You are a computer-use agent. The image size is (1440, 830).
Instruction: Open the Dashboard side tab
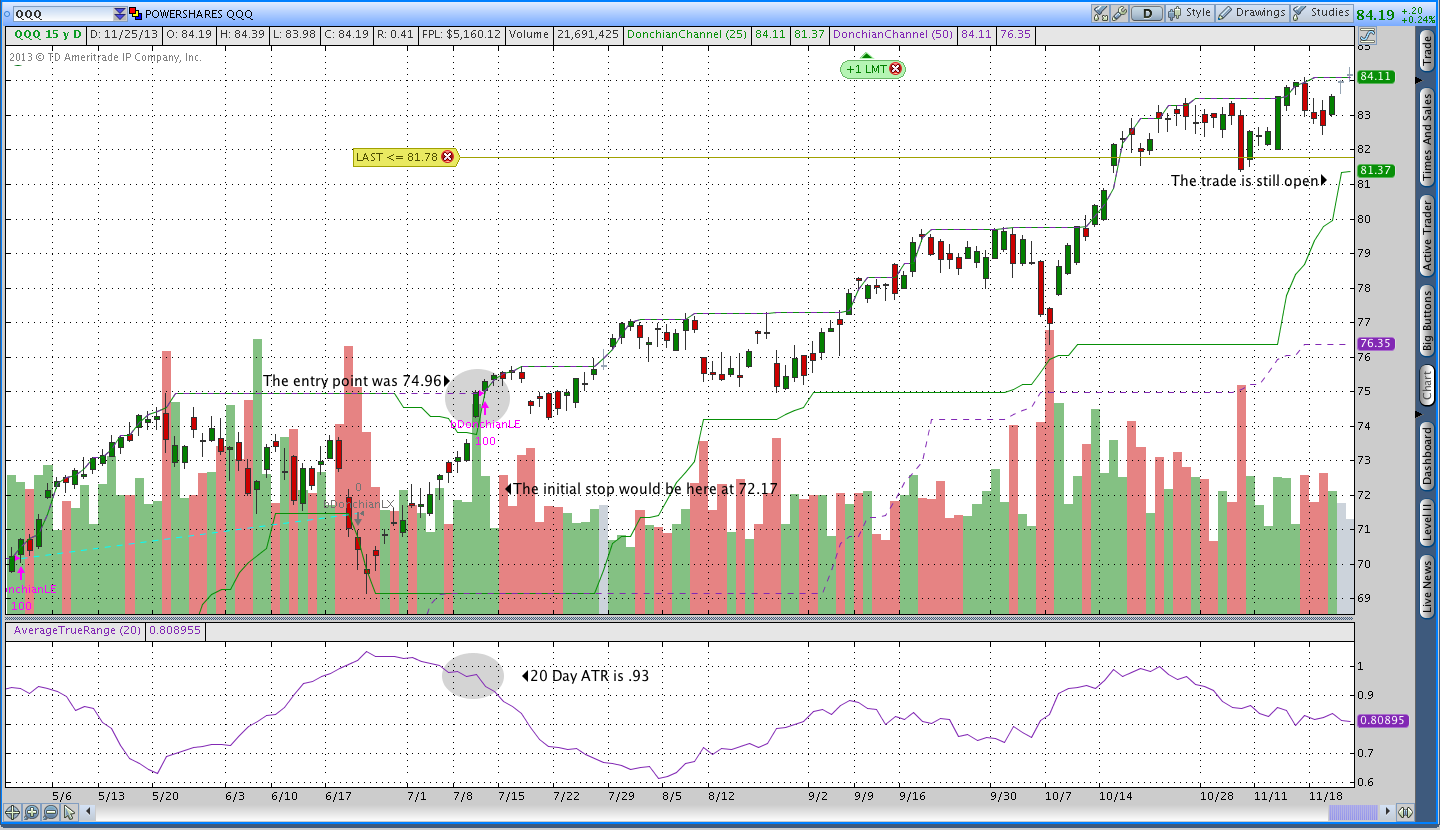pyautogui.click(x=1427, y=456)
